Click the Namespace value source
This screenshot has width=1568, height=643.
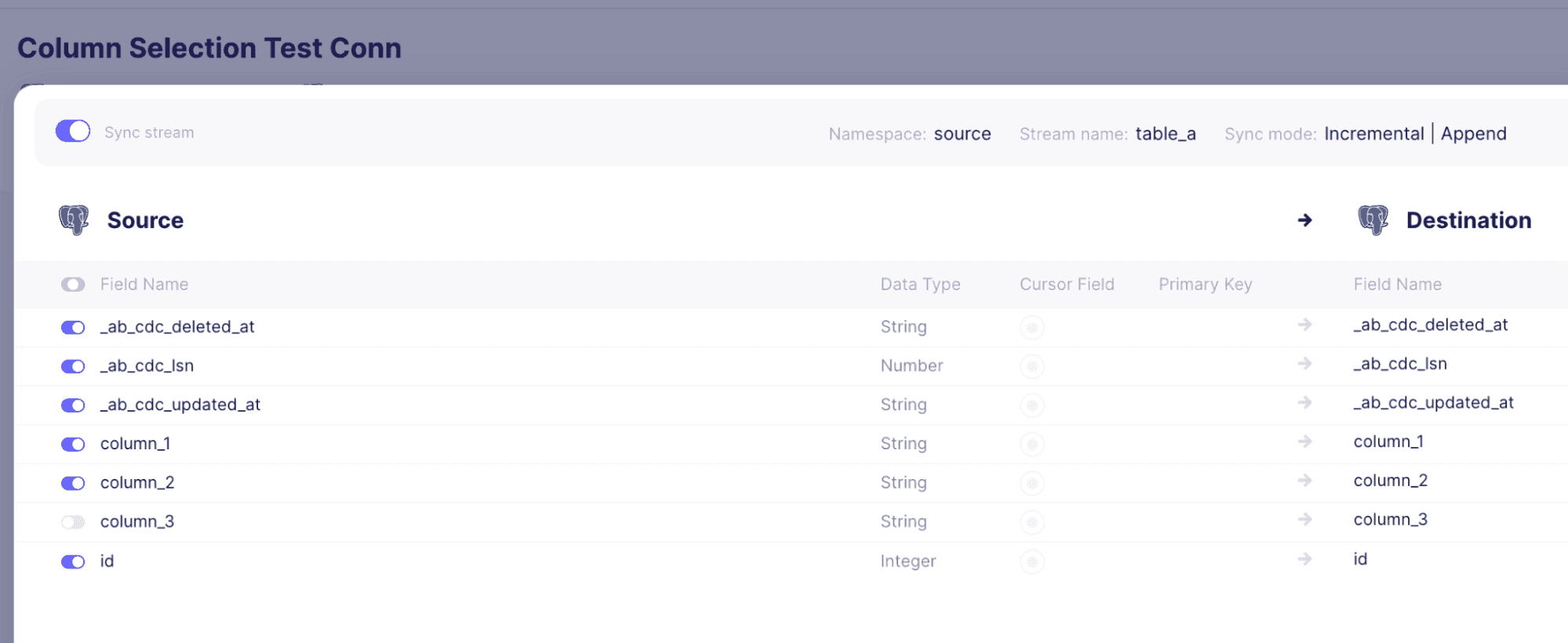(x=962, y=134)
